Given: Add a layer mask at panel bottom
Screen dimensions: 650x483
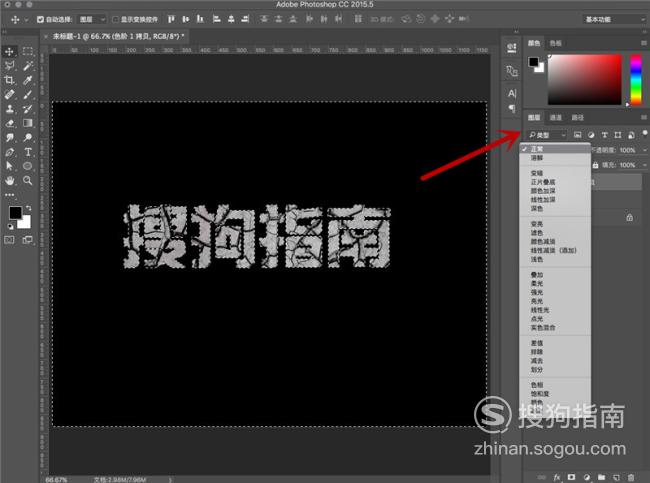Looking at the screenshot, I should tap(571, 477).
